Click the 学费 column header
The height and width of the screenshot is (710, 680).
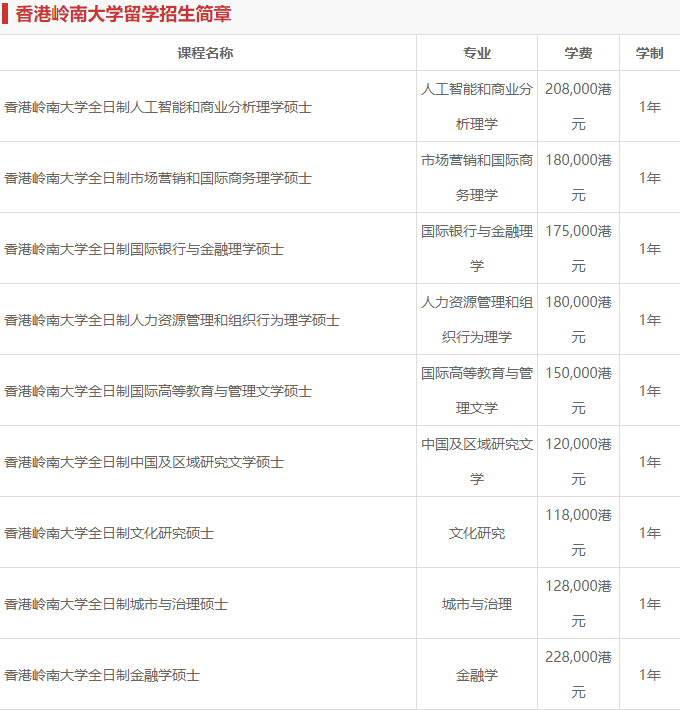click(578, 53)
